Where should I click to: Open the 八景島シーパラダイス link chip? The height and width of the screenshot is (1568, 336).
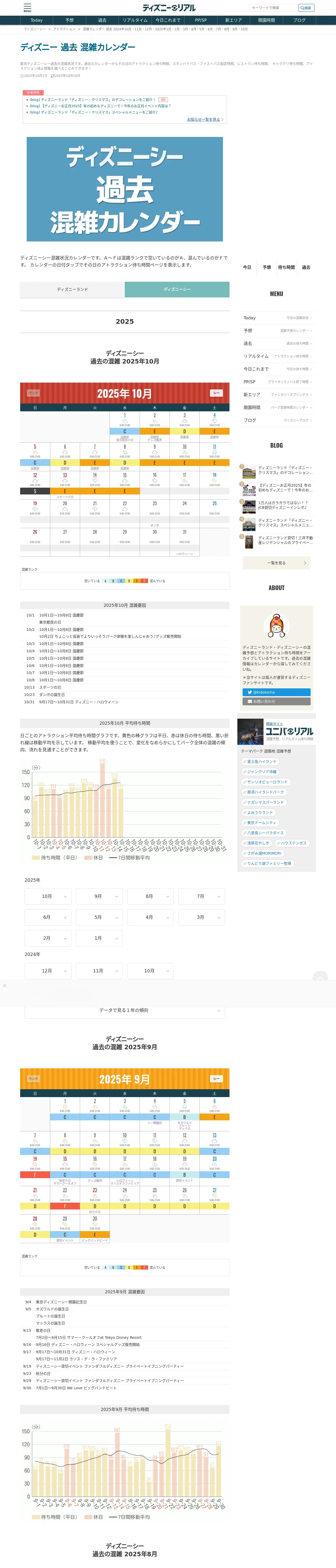(x=264, y=833)
